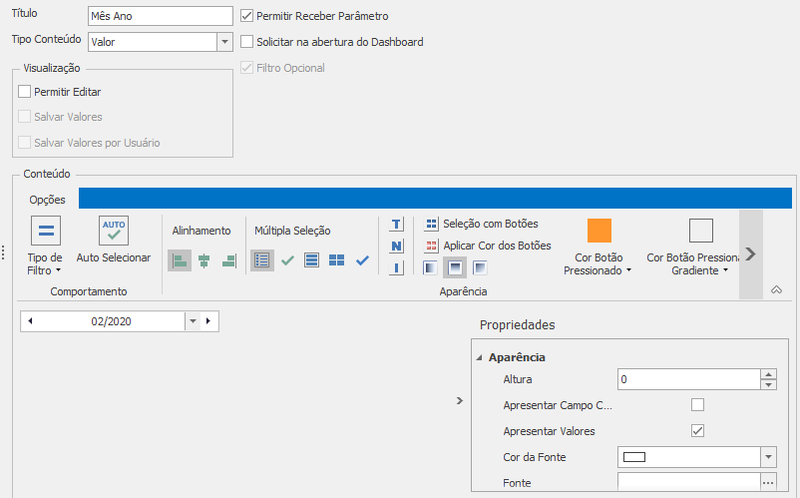
Task: Click the blue checkmark selection icon
Action: coord(362,260)
